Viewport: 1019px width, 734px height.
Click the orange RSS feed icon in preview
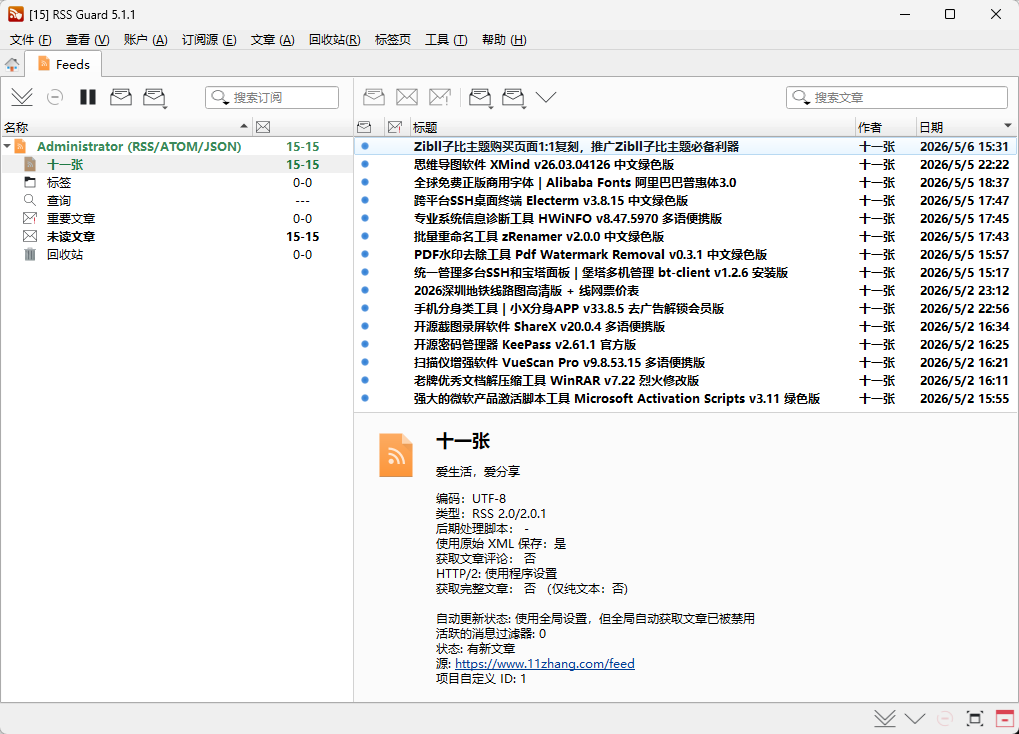point(396,455)
